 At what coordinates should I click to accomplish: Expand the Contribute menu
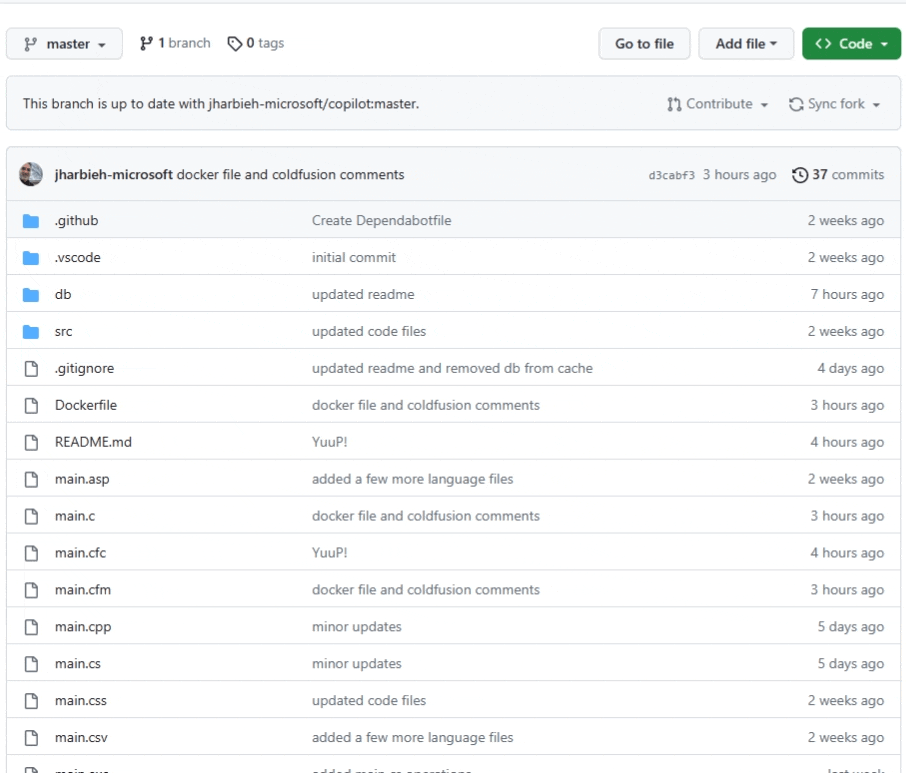click(718, 104)
